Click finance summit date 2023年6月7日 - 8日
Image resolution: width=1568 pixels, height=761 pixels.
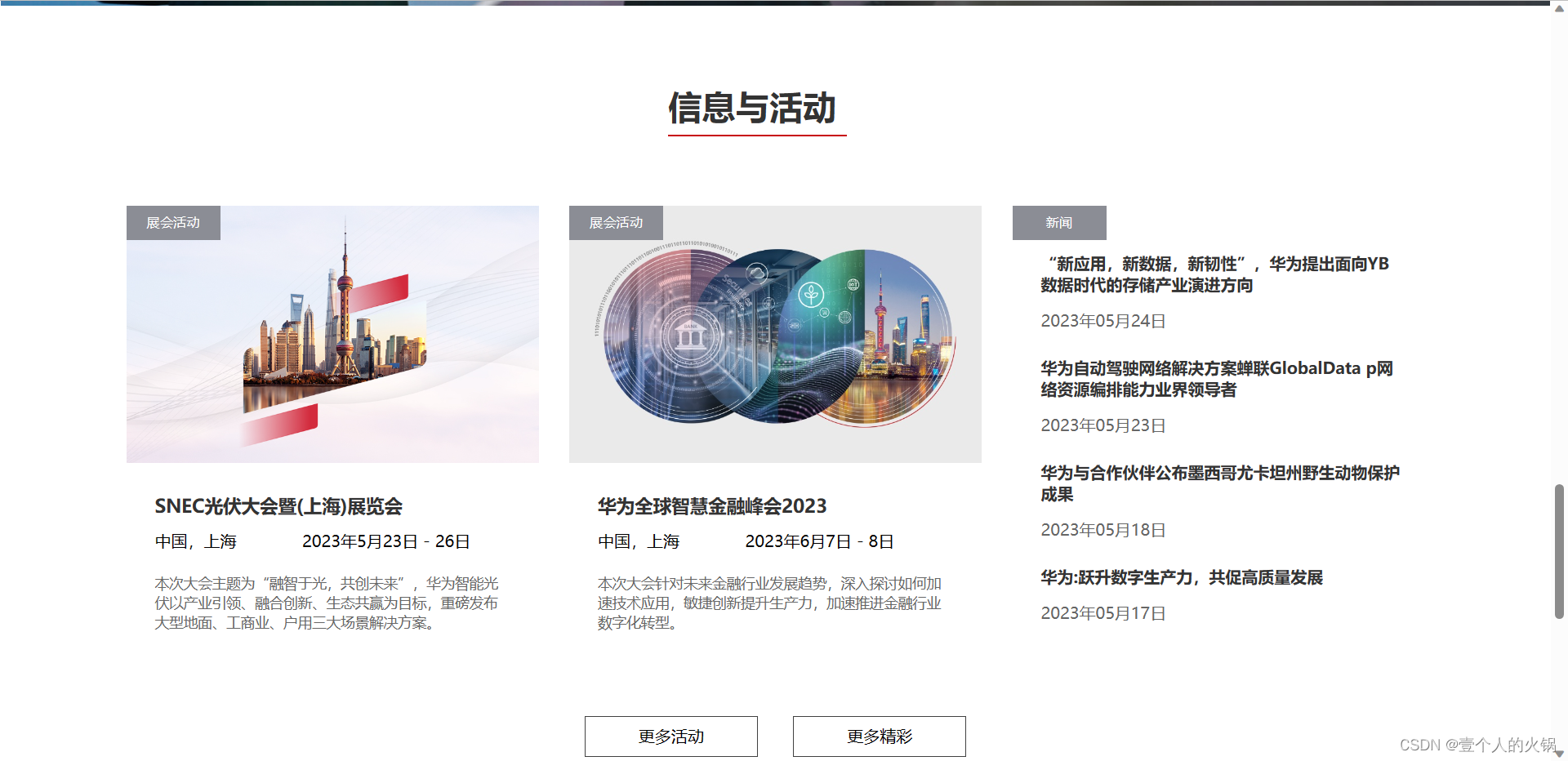819,541
